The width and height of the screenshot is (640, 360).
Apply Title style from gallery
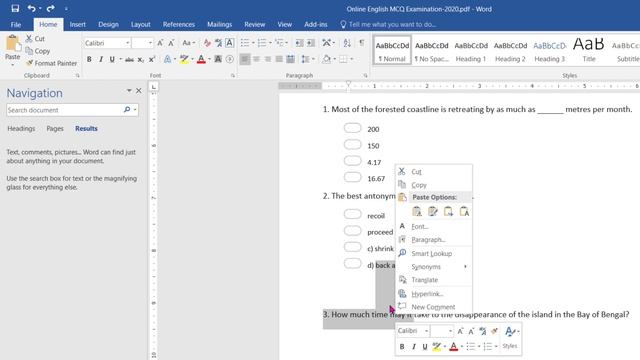coord(589,51)
